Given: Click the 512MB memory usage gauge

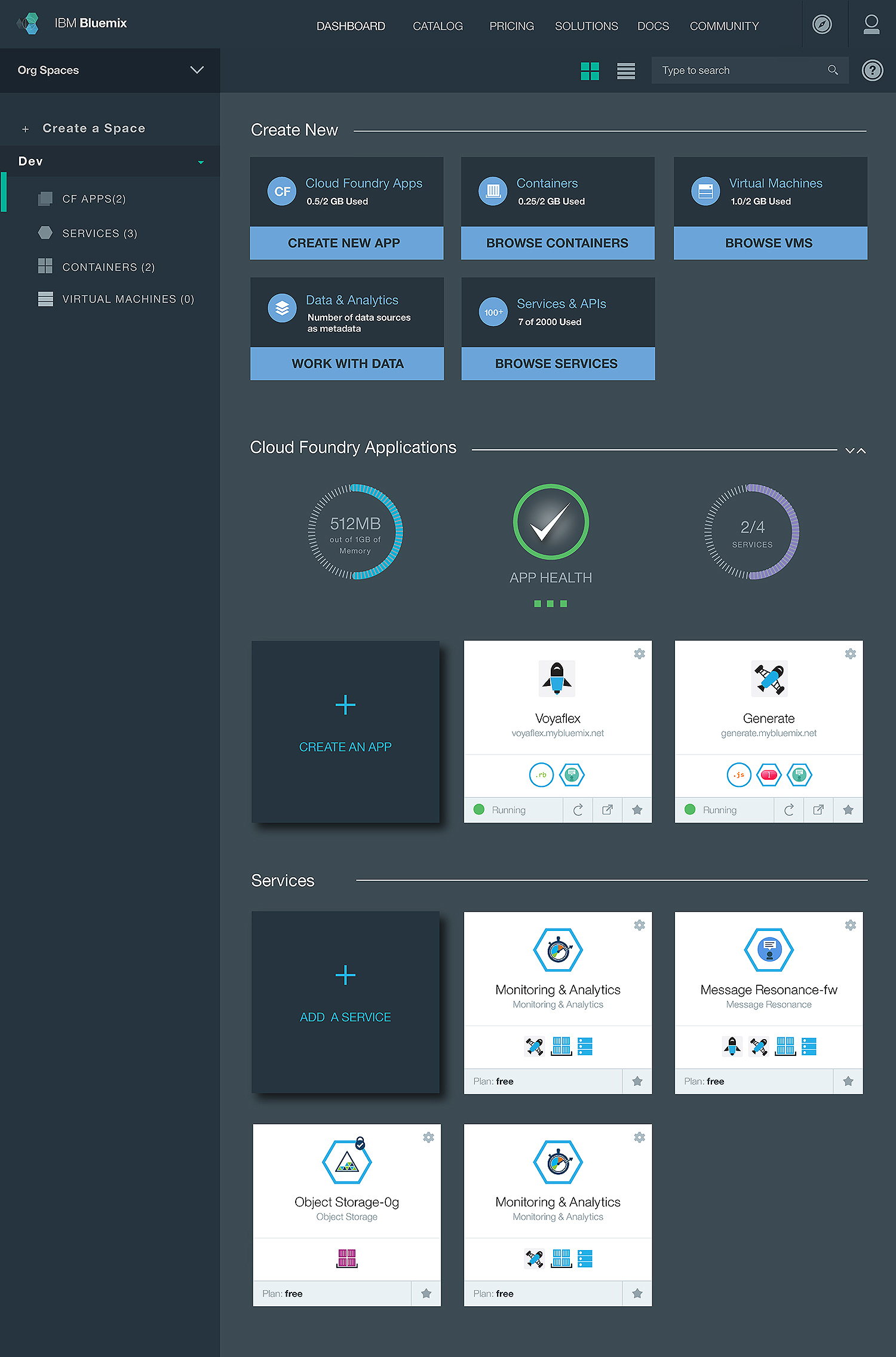Looking at the screenshot, I should [x=355, y=532].
